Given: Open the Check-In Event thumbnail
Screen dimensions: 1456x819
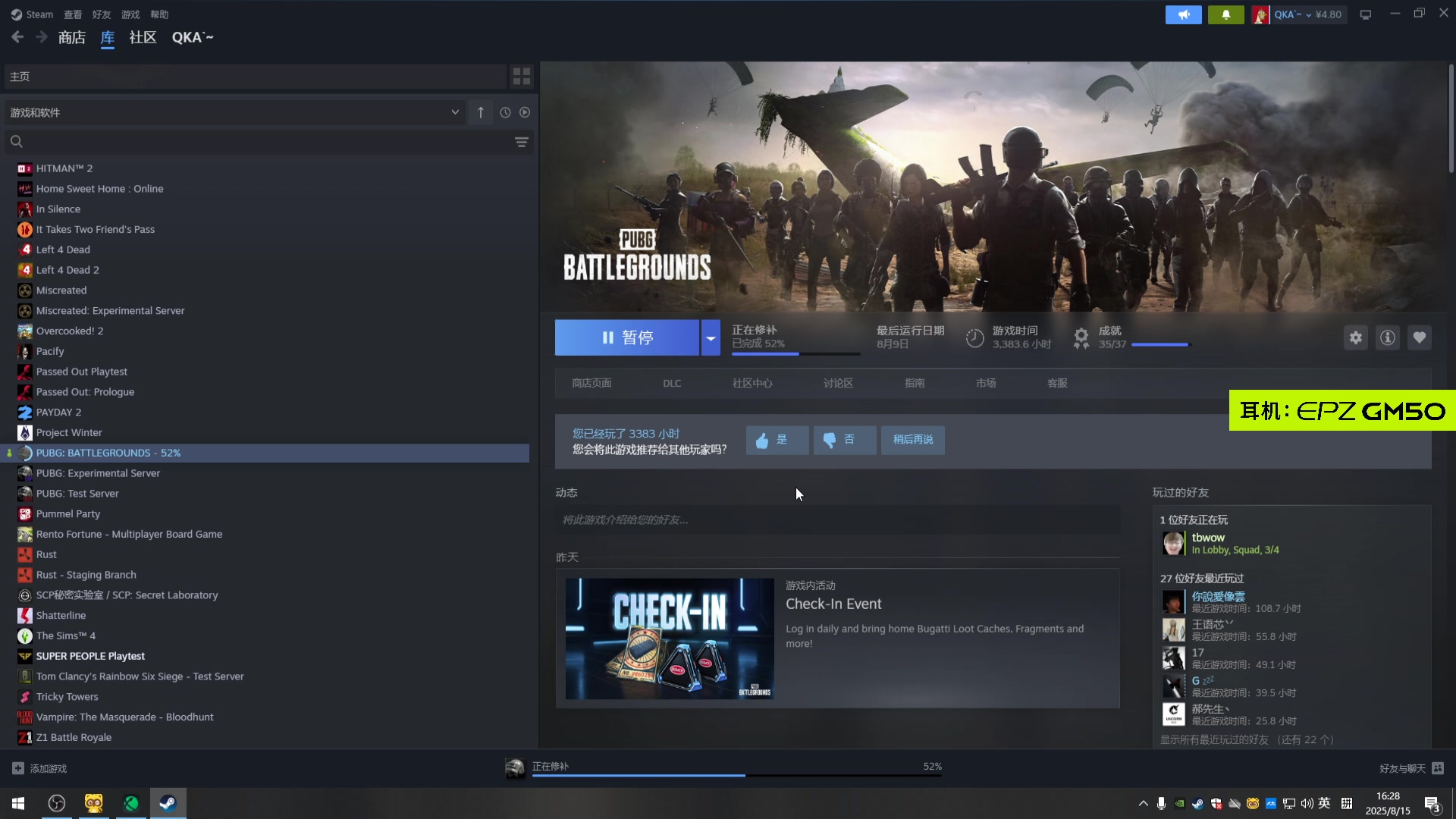Looking at the screenshot, I should click(x=670, y=639).
